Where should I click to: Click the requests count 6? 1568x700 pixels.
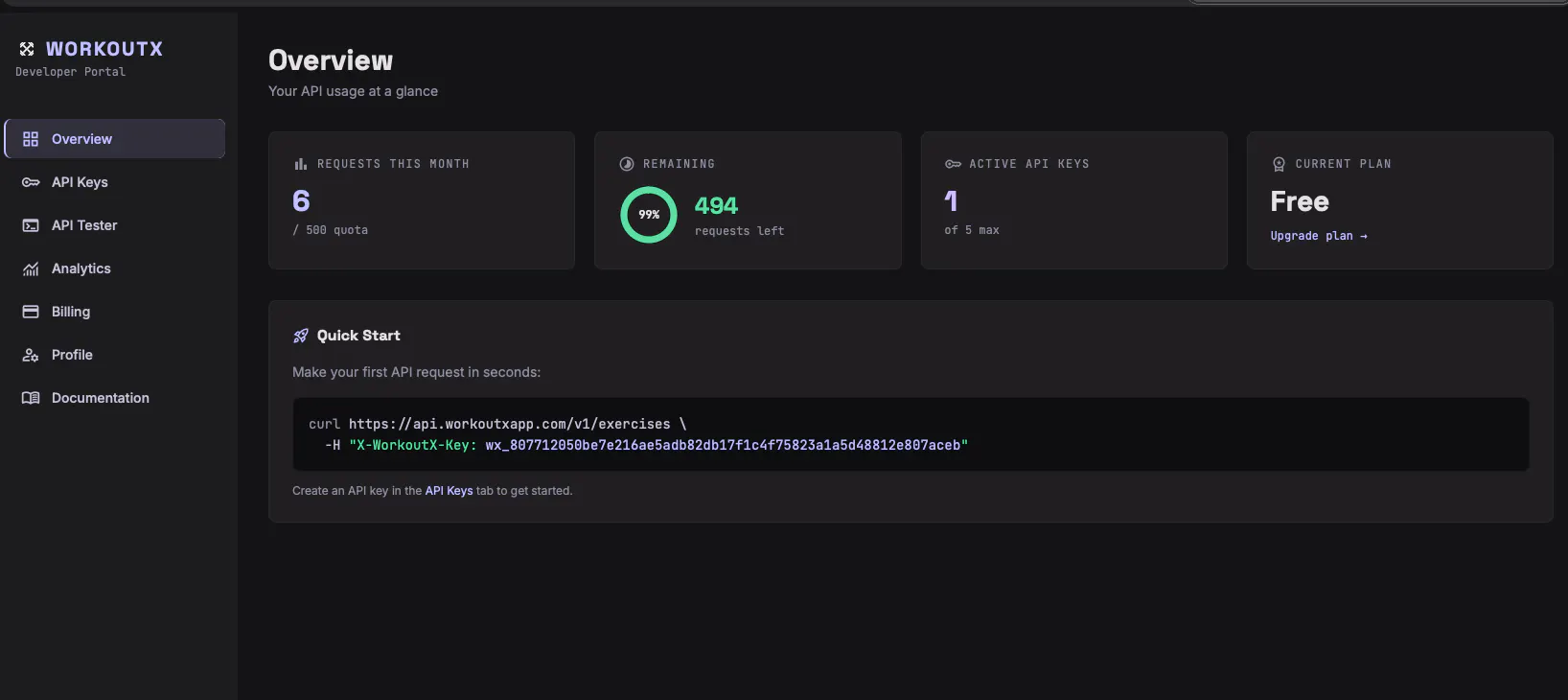coord(301,201)
